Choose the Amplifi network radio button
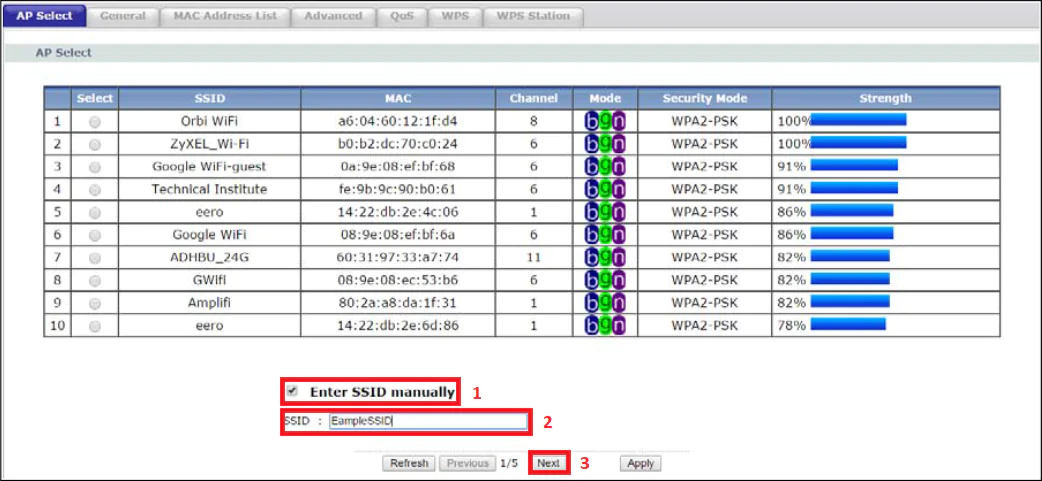 click(95, 303)
